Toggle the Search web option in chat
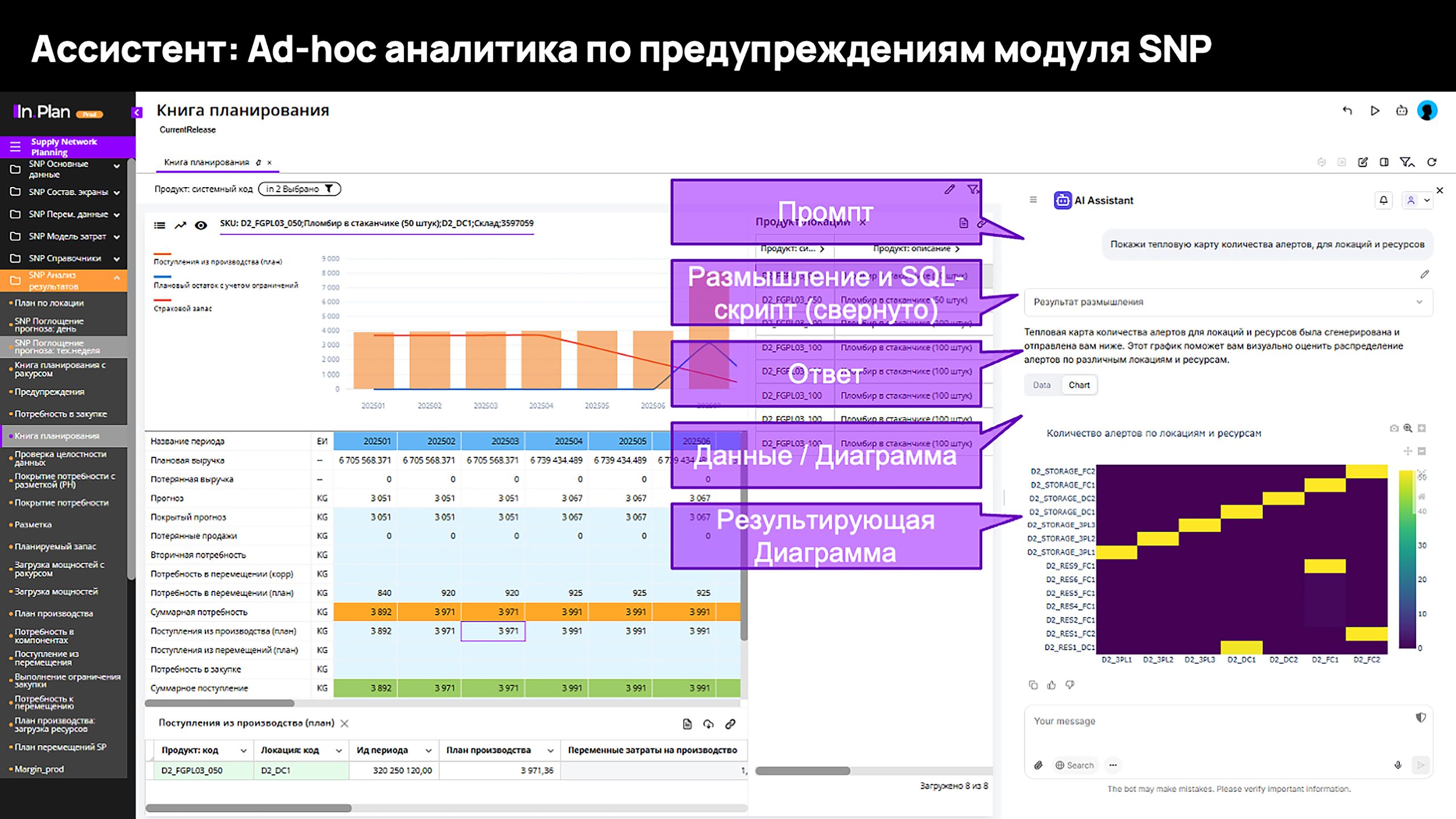Screen dimensions: 1456x819 [1074, 765]
